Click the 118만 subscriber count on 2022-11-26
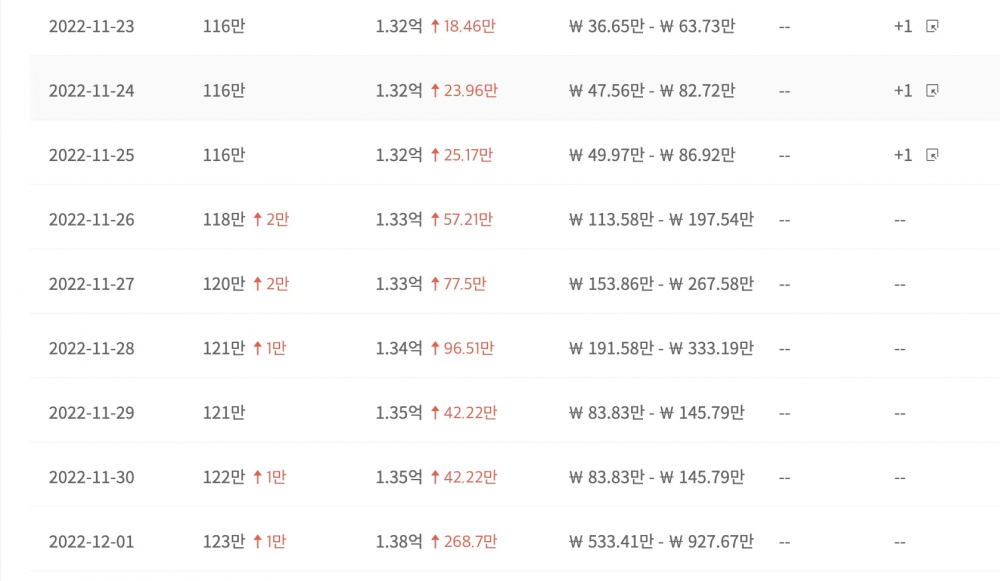Viewport: 1000px width, 581px height. [224, 219]
